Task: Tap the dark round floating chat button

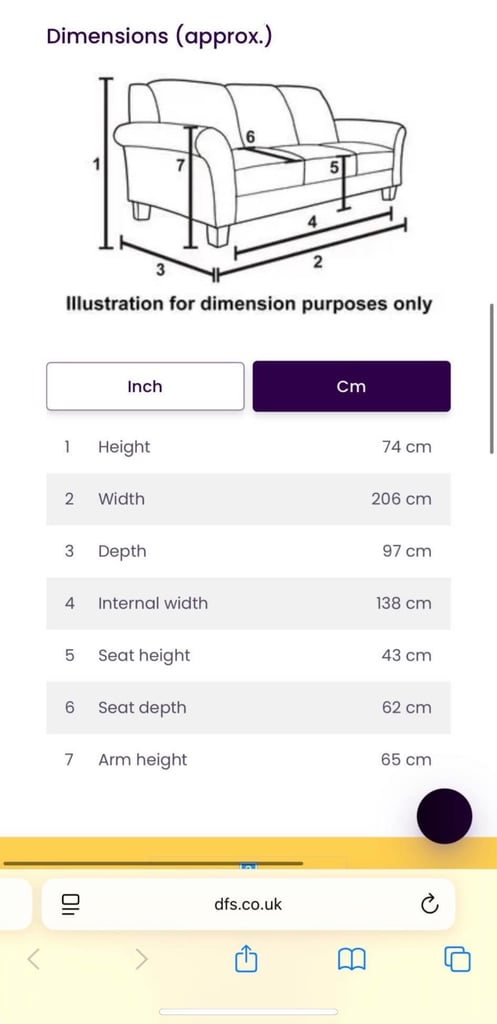Action: [444, 816]
